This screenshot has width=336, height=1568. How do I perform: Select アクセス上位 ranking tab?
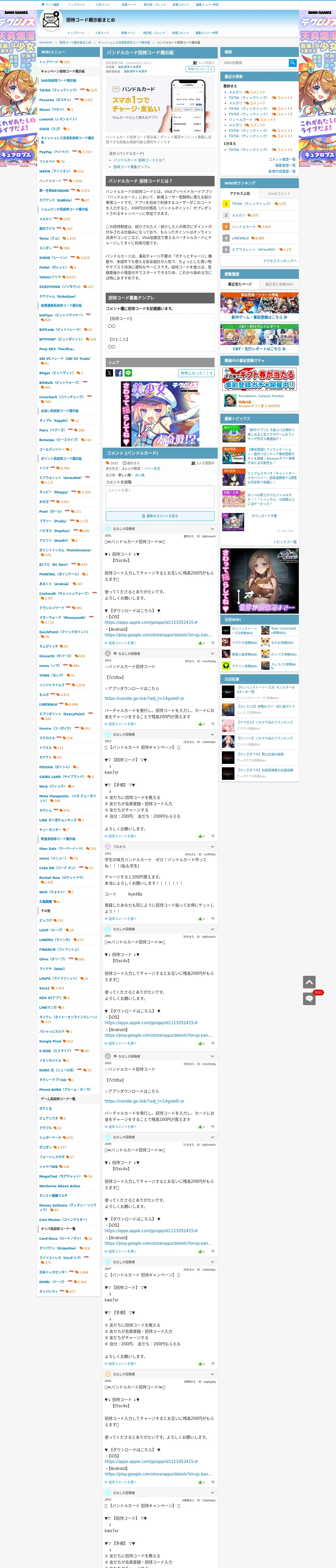tap(240, 194)
